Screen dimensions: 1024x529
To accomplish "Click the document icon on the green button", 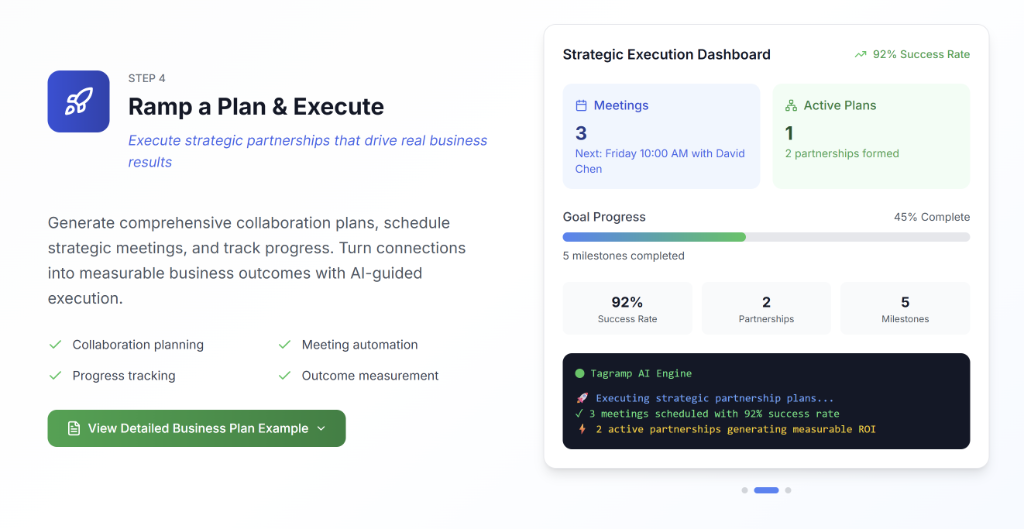I will (74, 428).
